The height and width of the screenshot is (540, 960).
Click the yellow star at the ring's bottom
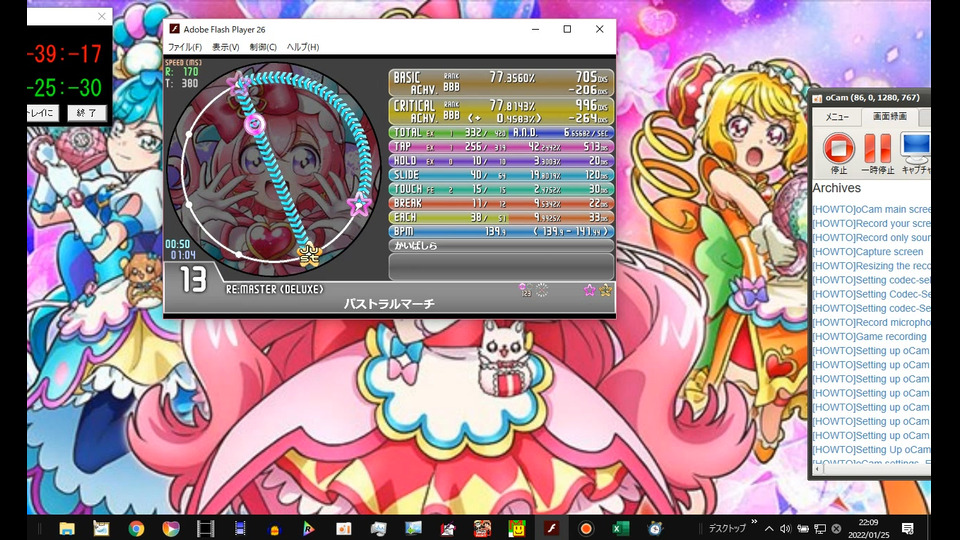[x=309, y=254]
